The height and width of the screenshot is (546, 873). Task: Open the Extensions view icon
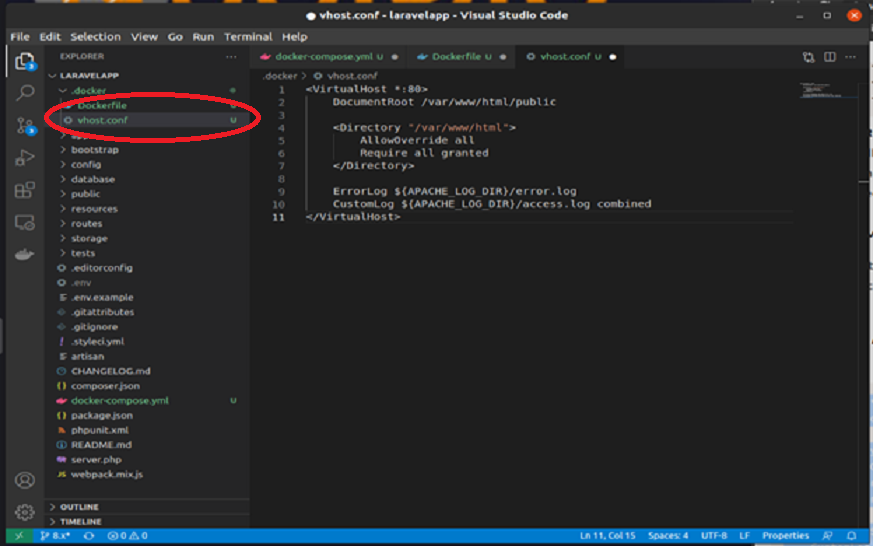tap(24, 190)
